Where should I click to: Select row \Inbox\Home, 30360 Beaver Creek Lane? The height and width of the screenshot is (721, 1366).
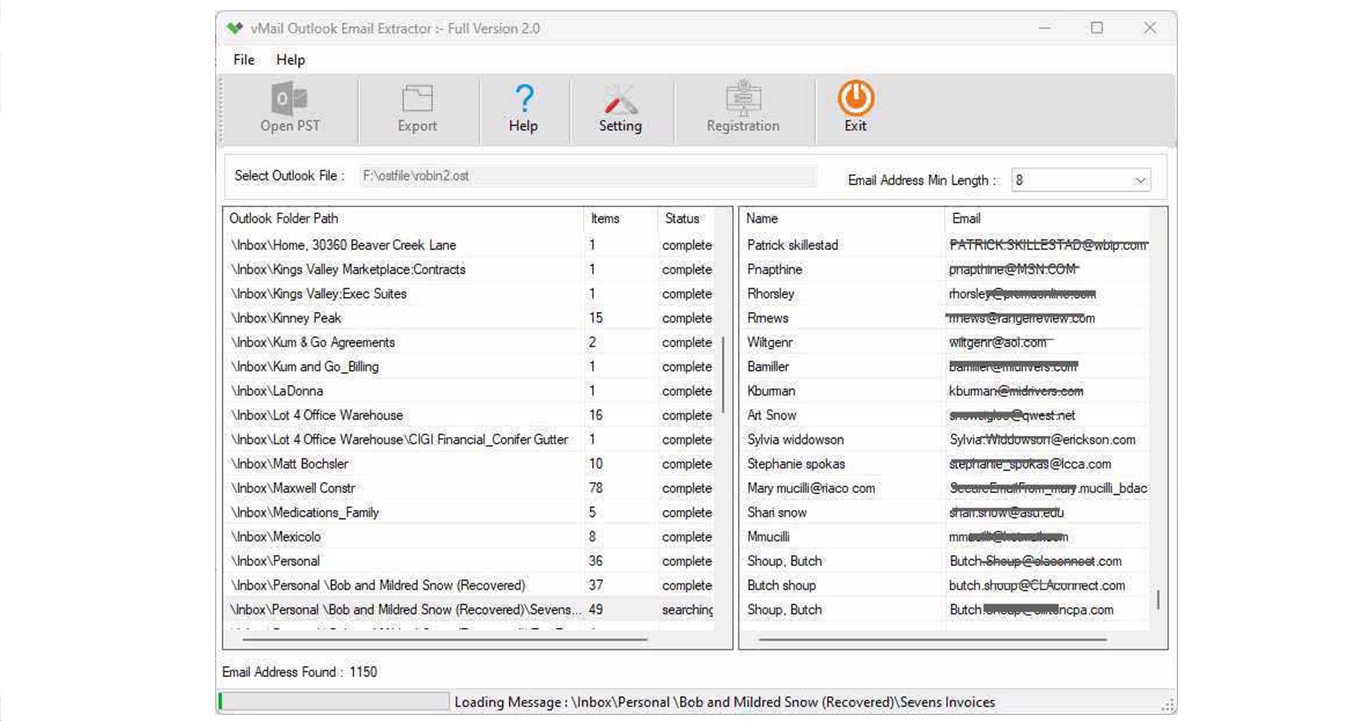(468, 245)
